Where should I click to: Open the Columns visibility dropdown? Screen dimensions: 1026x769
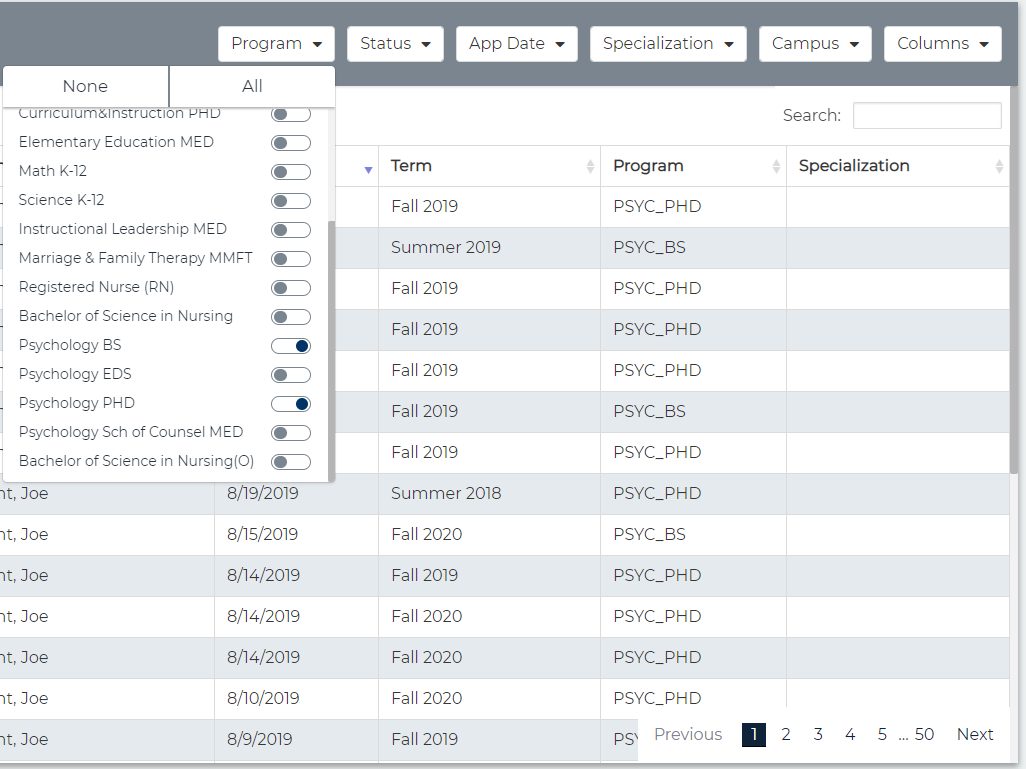942,44
